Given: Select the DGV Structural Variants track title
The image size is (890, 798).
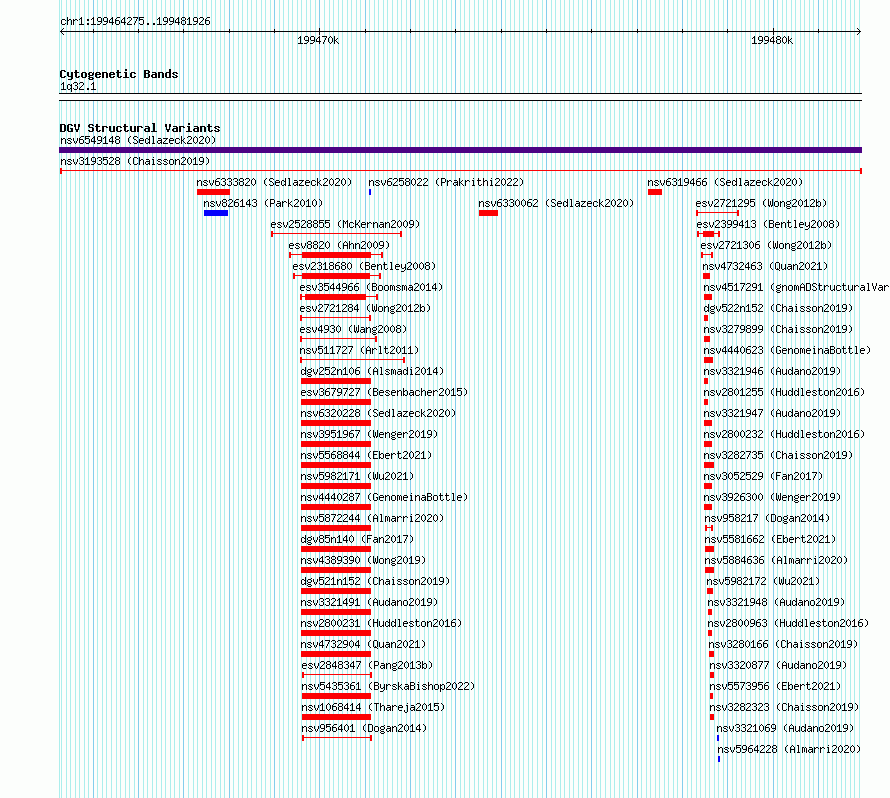Looking at the screenshot, I should (140, 128).
